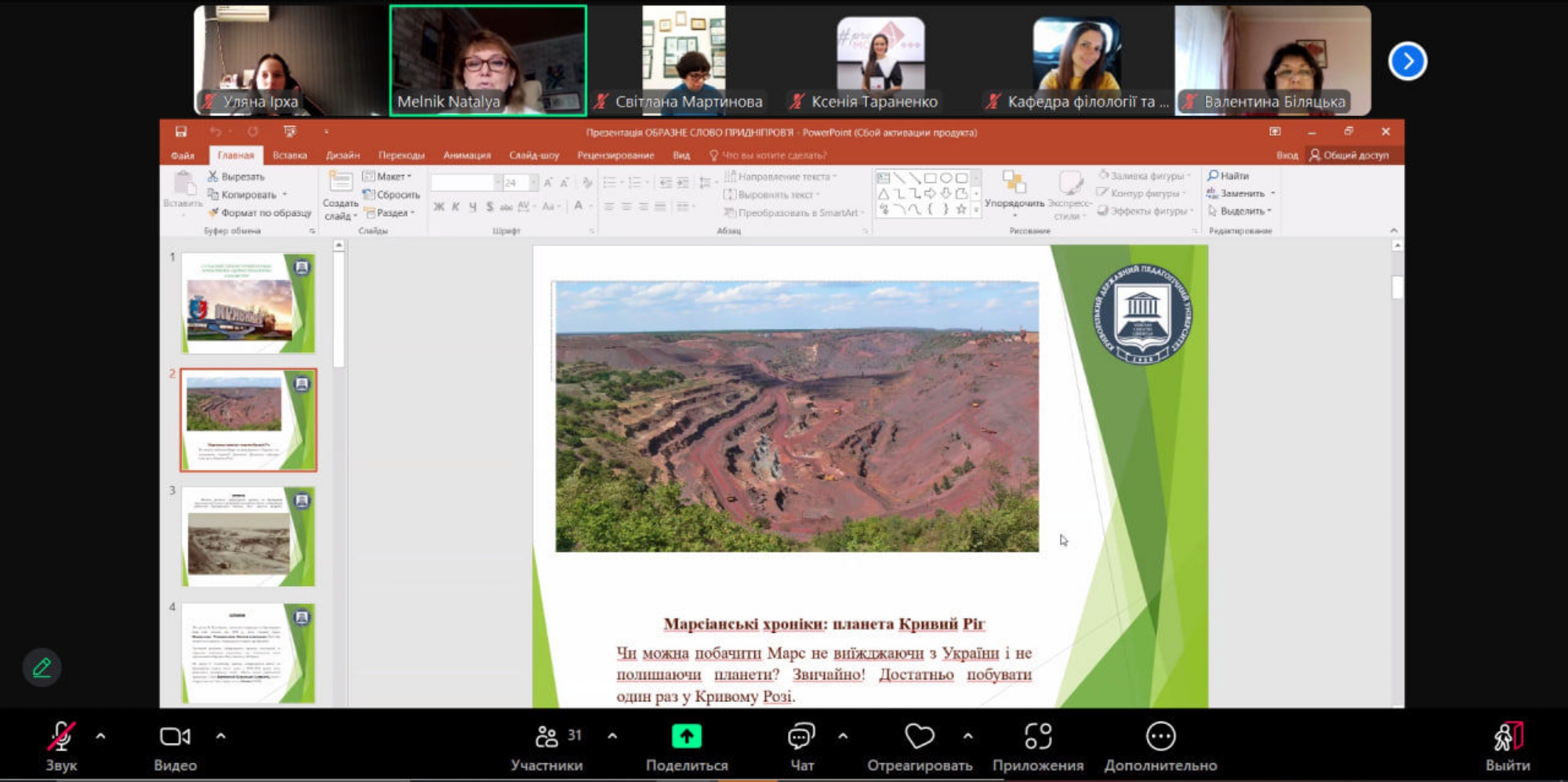This screenshot has width=1568, height=782.
Task: Select the triangle shape in the shapes gallery
Action: click(884, 194)
